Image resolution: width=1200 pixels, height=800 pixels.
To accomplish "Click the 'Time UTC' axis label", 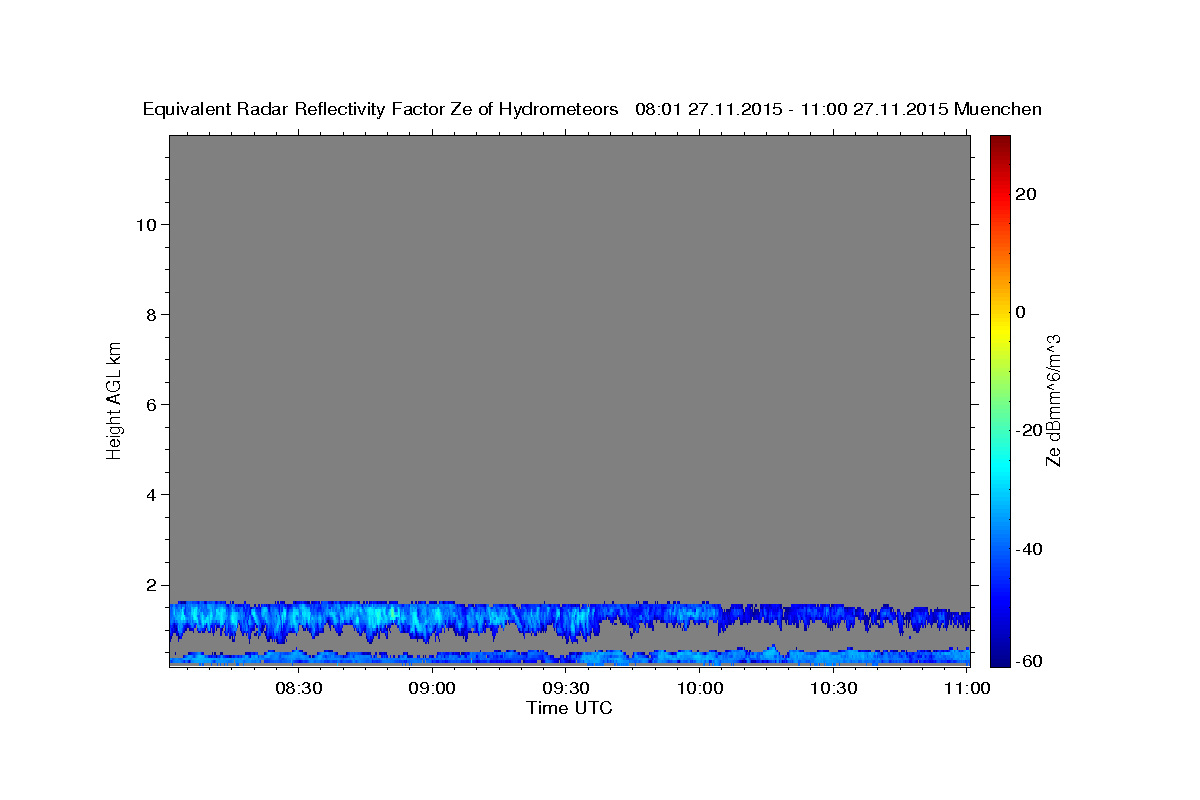I will [569, 708].
